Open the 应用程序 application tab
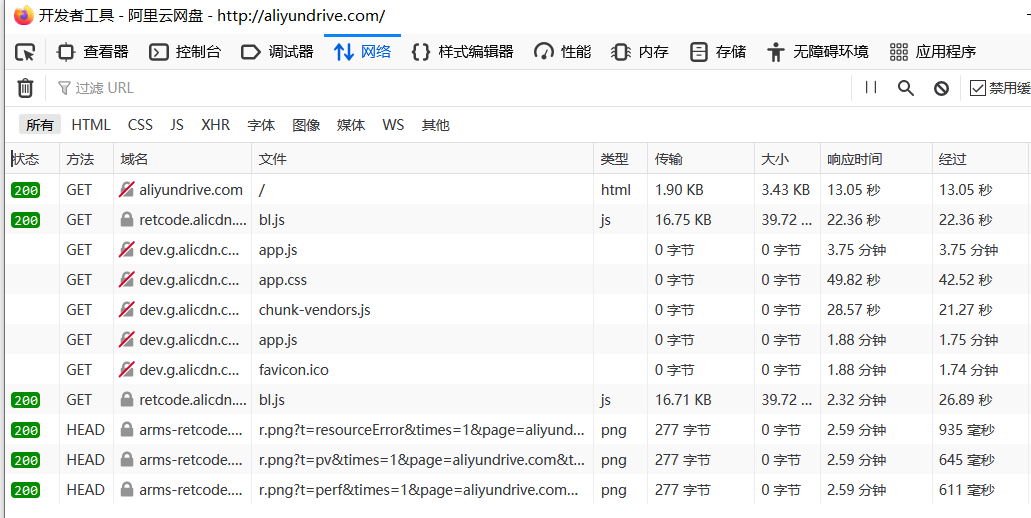Screen dimensions: 1031x518 point(932,52)
